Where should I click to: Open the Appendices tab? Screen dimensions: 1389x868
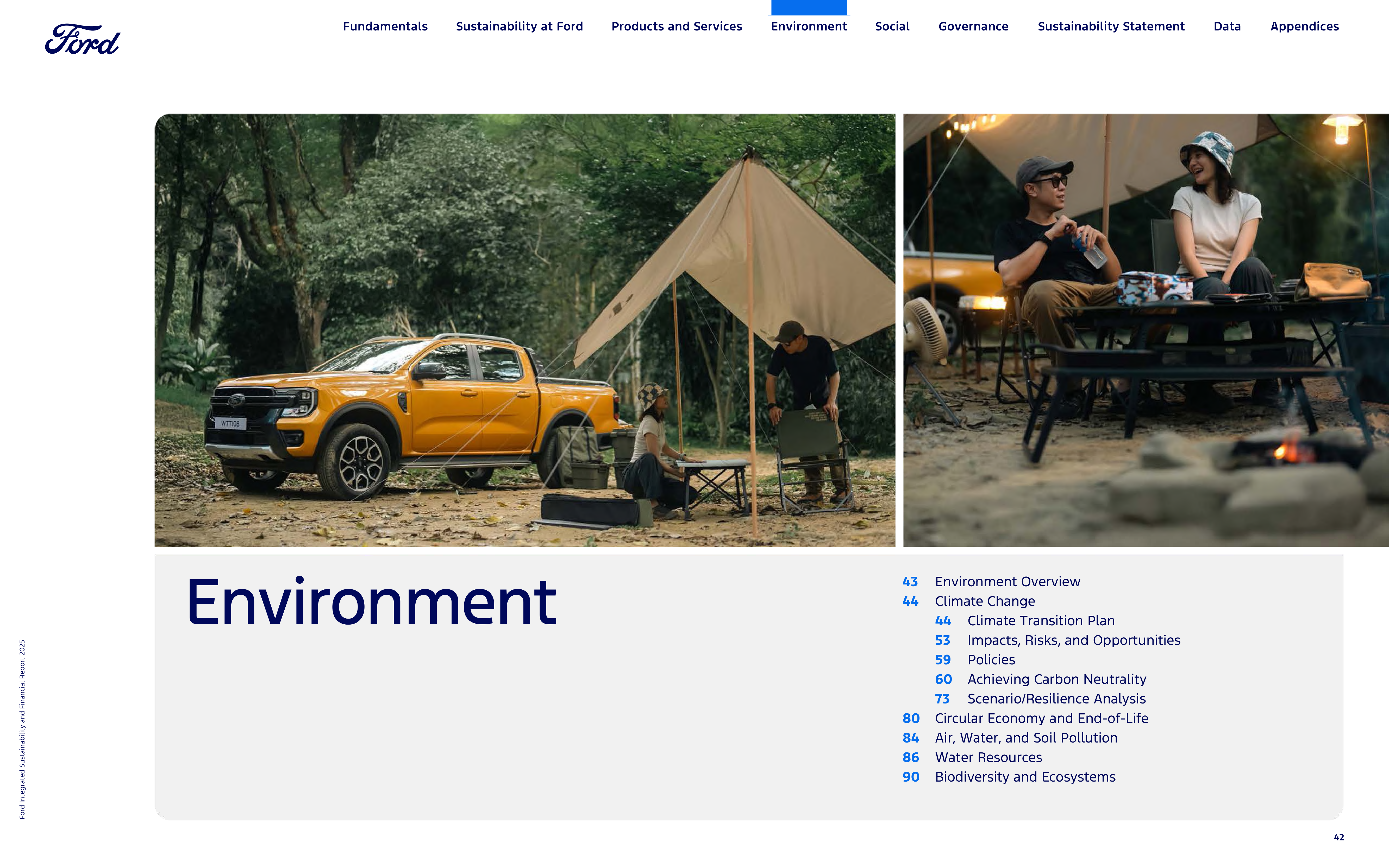click(1304, 26)
